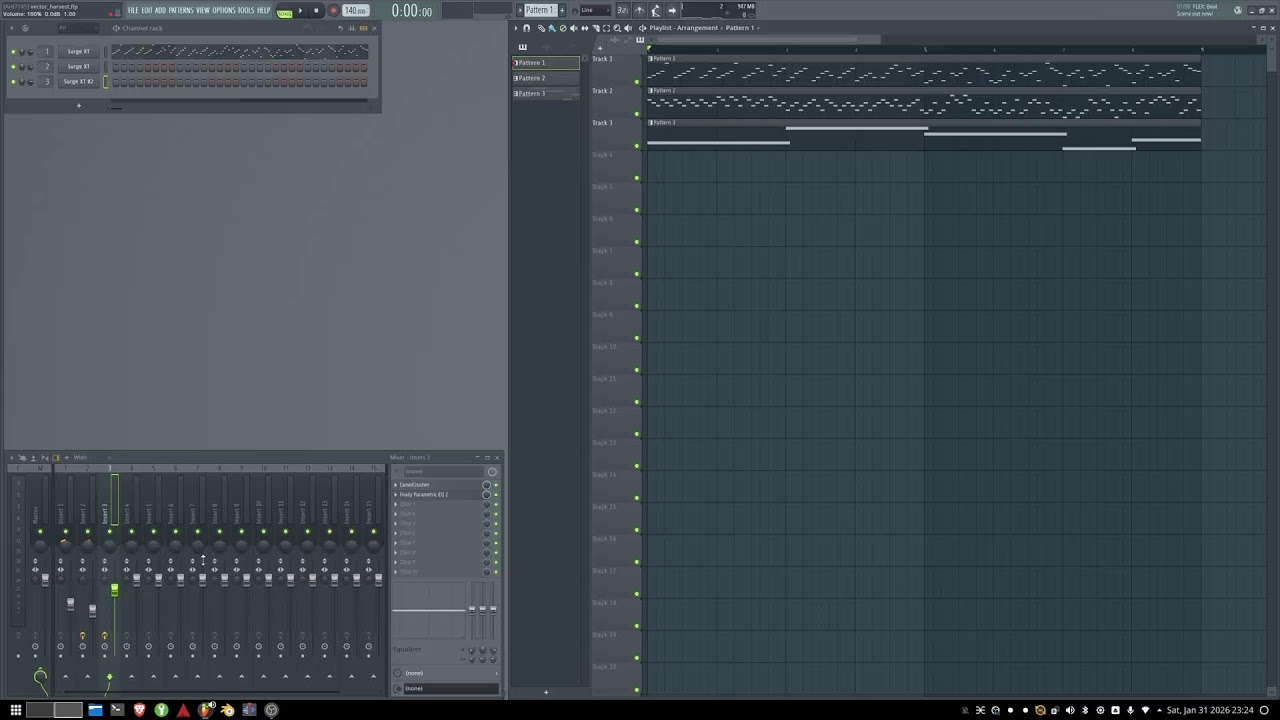
Task: Mute channel 3 green LED
Action: 13,81
